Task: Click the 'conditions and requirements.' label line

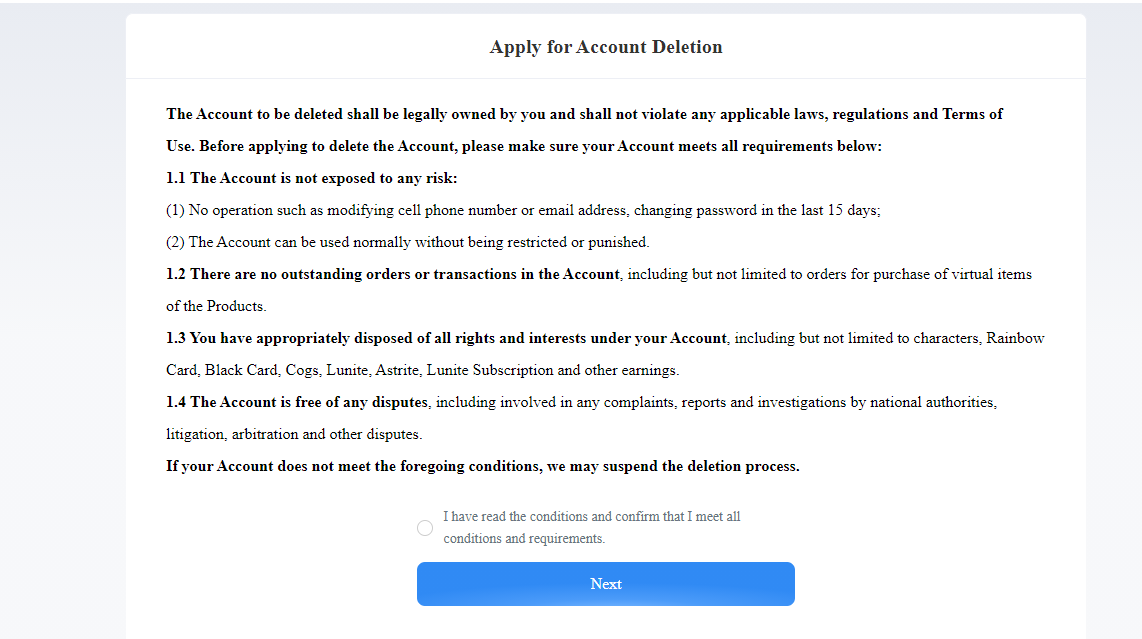Action: click(524, 538)
